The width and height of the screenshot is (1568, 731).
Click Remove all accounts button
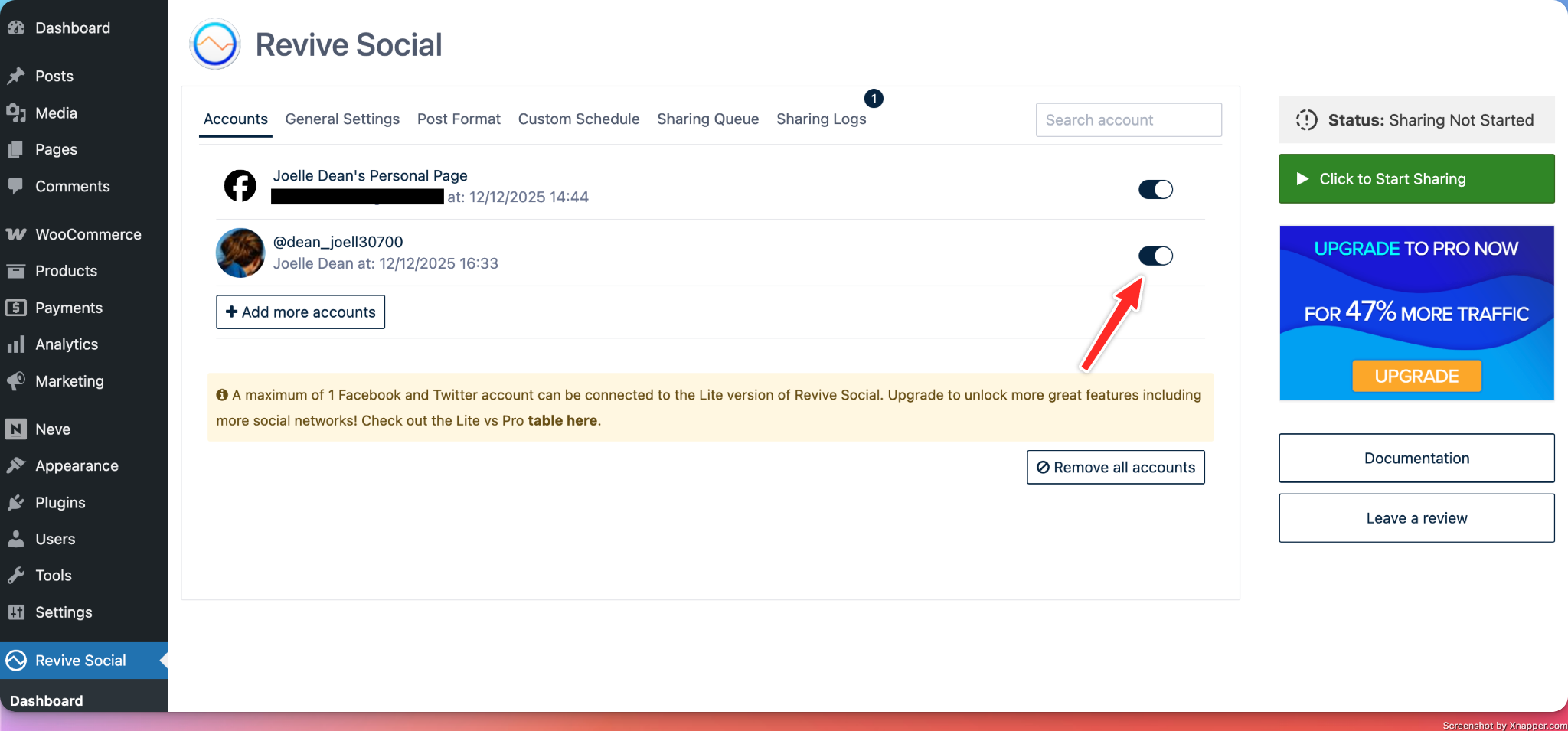[x=1116, y=467]
